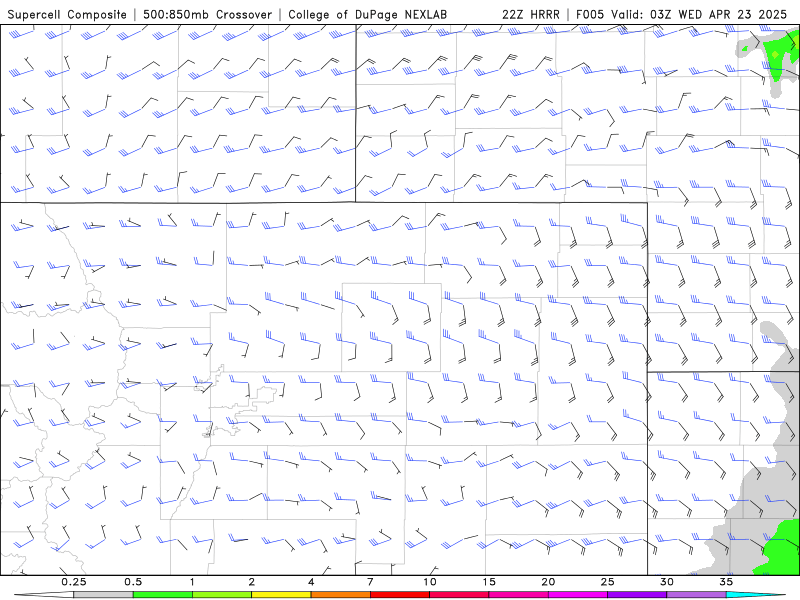Viewport: 800px width, 600px height.
Task: Click the '1' legend value
Action: [192, 582]
